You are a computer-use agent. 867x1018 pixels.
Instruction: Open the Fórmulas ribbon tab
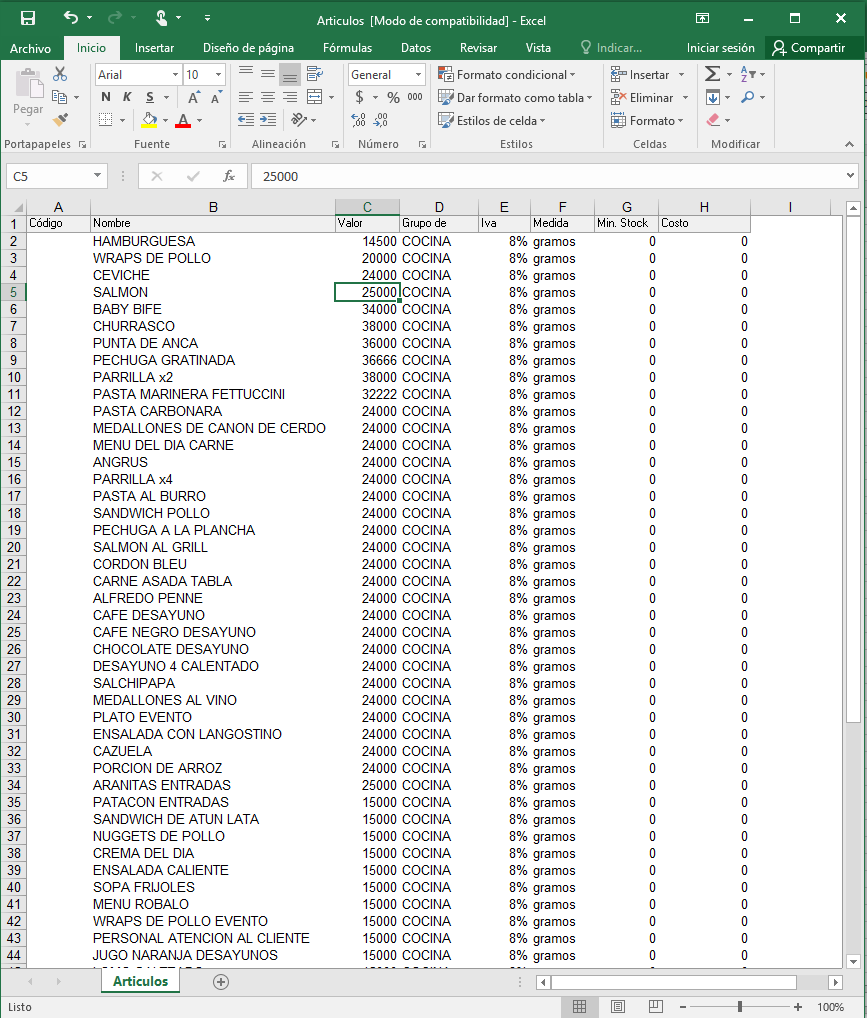(x=347, y=47)
